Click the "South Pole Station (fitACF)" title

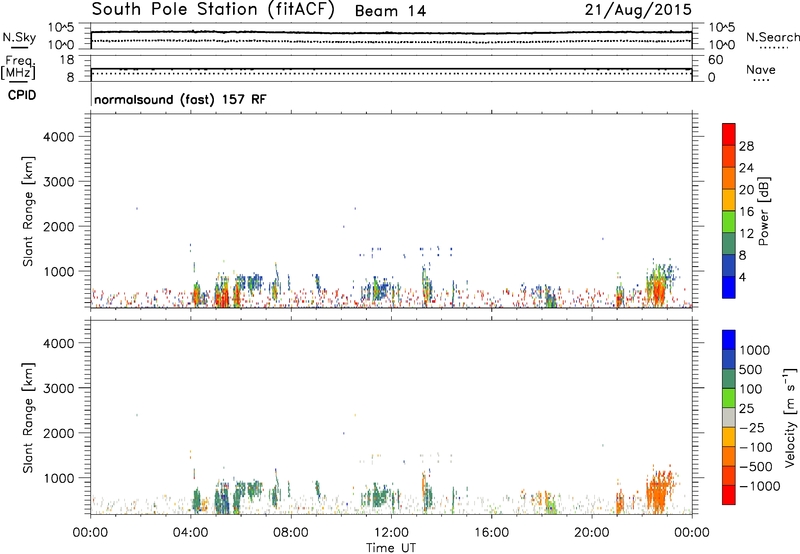213,10
